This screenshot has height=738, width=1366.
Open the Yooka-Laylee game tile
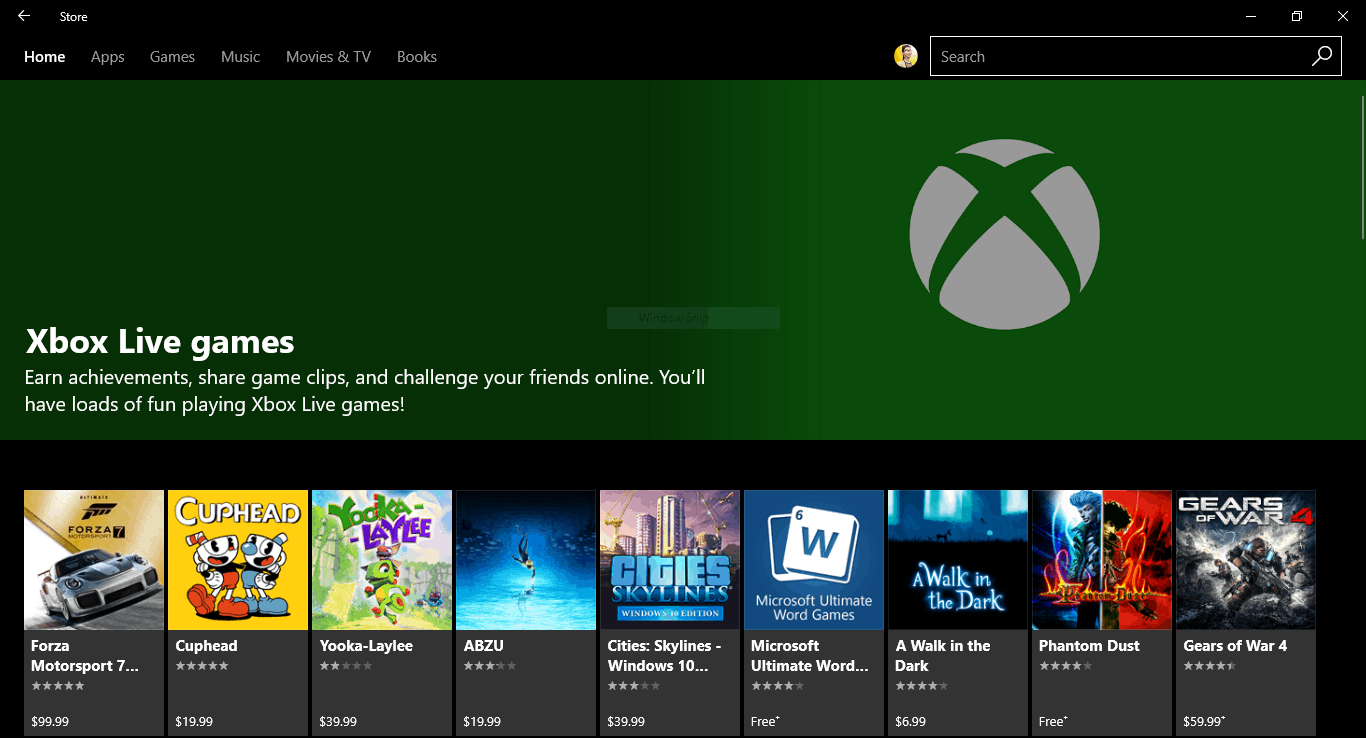click(x=382, y=559)
